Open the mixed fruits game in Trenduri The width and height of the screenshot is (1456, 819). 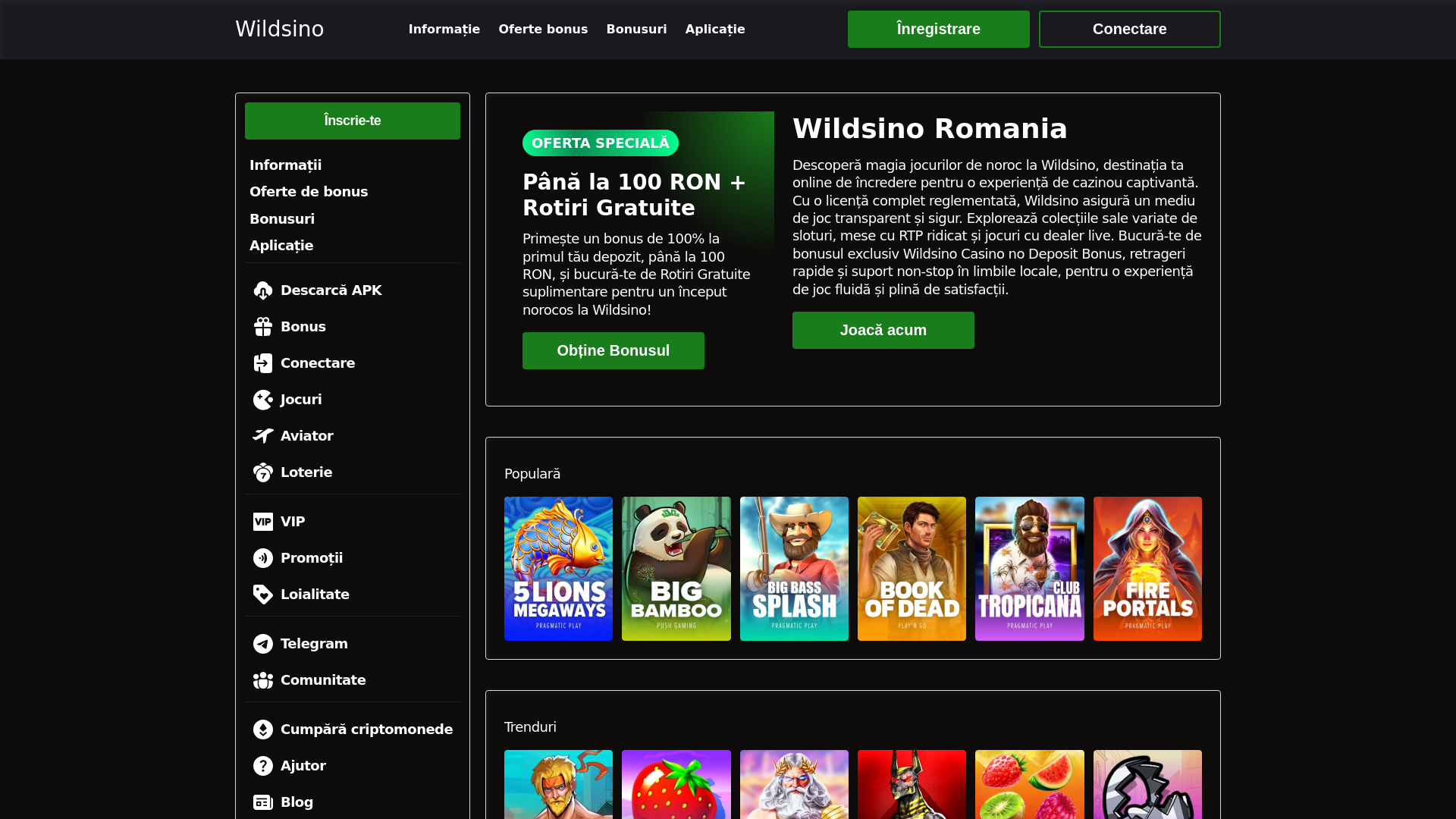click(x=1030, y=784)
